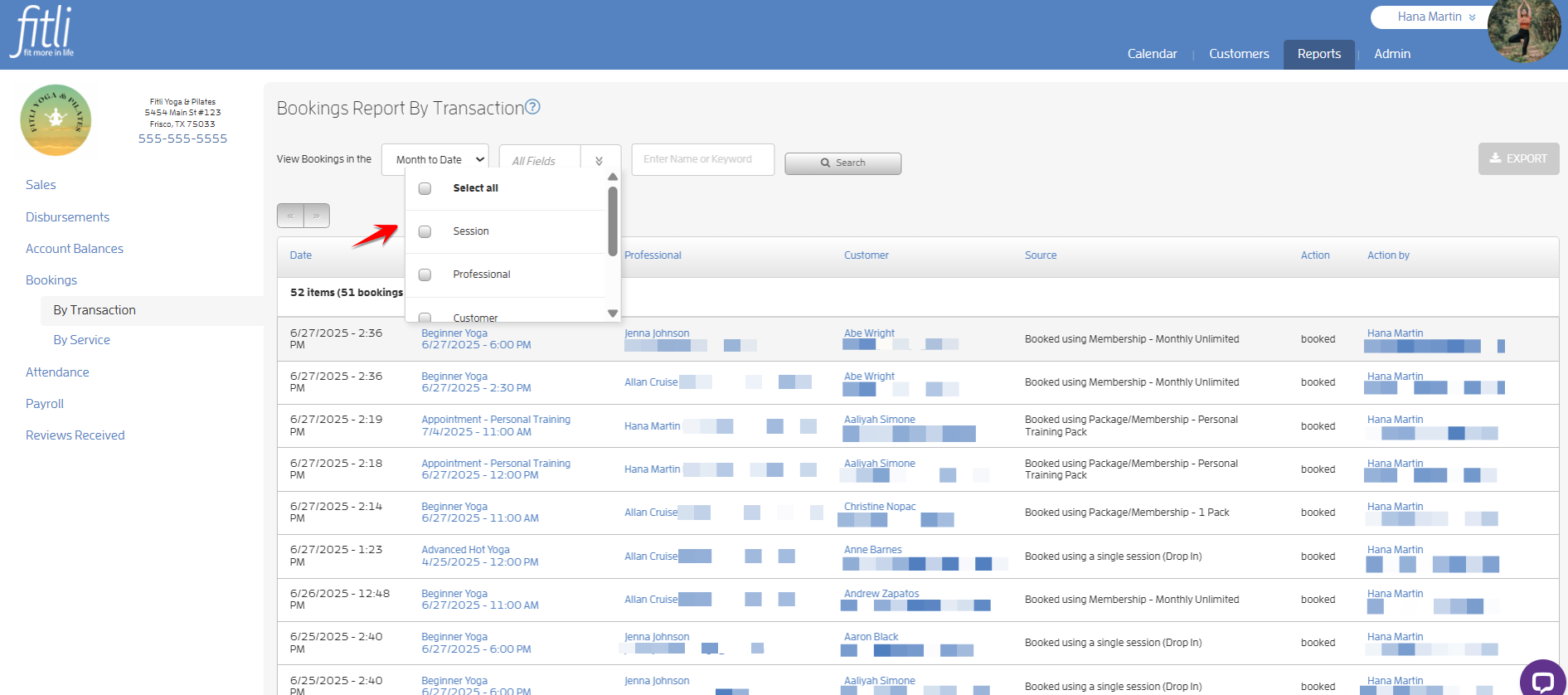Open the Calendar tab
Image resolution: width=1568 pixels, height=695 pixels.
[x=1152, y=54]
